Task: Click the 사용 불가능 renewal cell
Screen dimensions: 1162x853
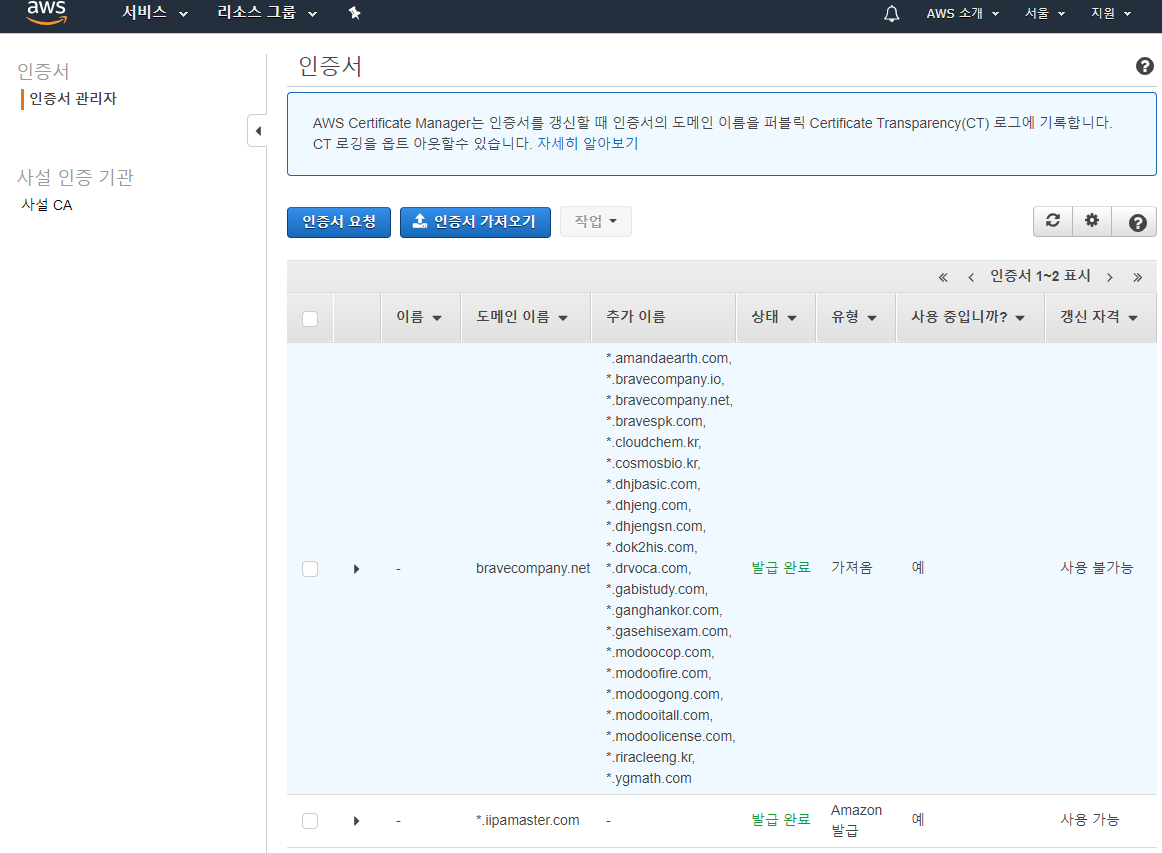Action: [1096, 568]
